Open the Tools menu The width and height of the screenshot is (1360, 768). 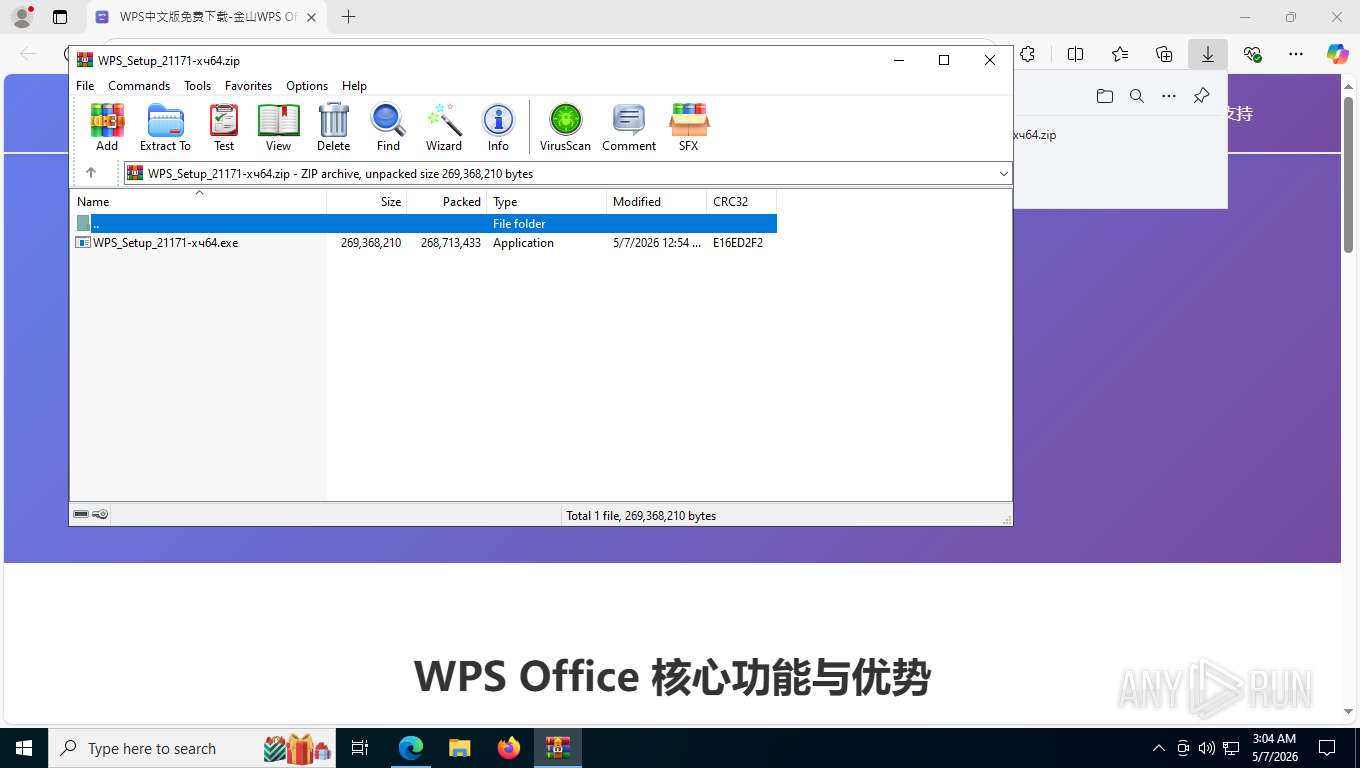click(197, 86)
